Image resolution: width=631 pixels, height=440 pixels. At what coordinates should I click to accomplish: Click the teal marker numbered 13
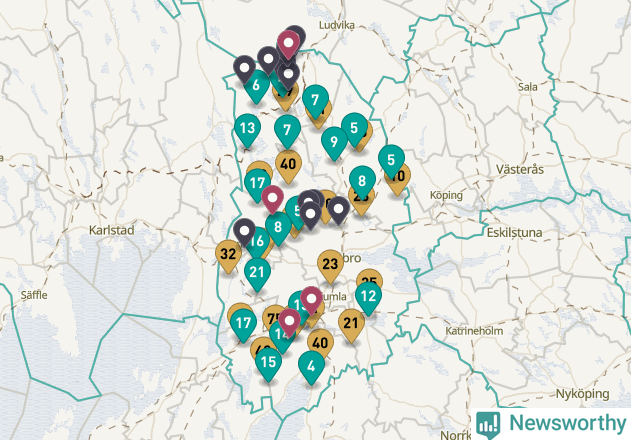(247, 129)
